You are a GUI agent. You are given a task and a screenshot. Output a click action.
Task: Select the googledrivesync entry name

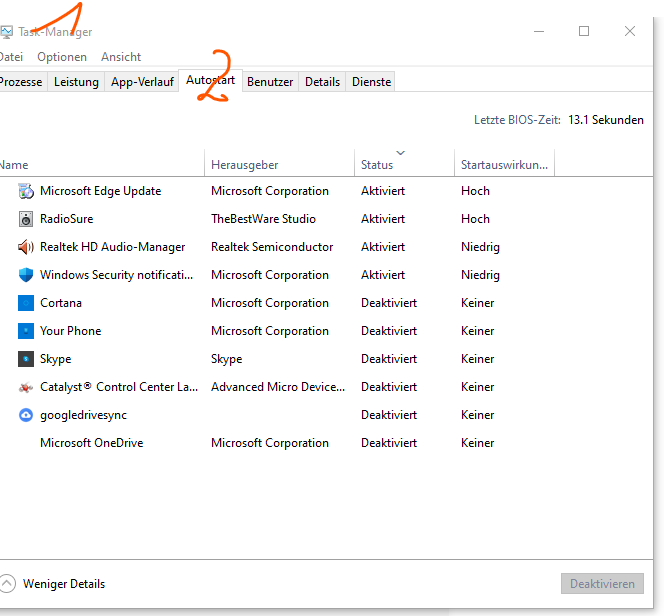[x=83, y=415]
